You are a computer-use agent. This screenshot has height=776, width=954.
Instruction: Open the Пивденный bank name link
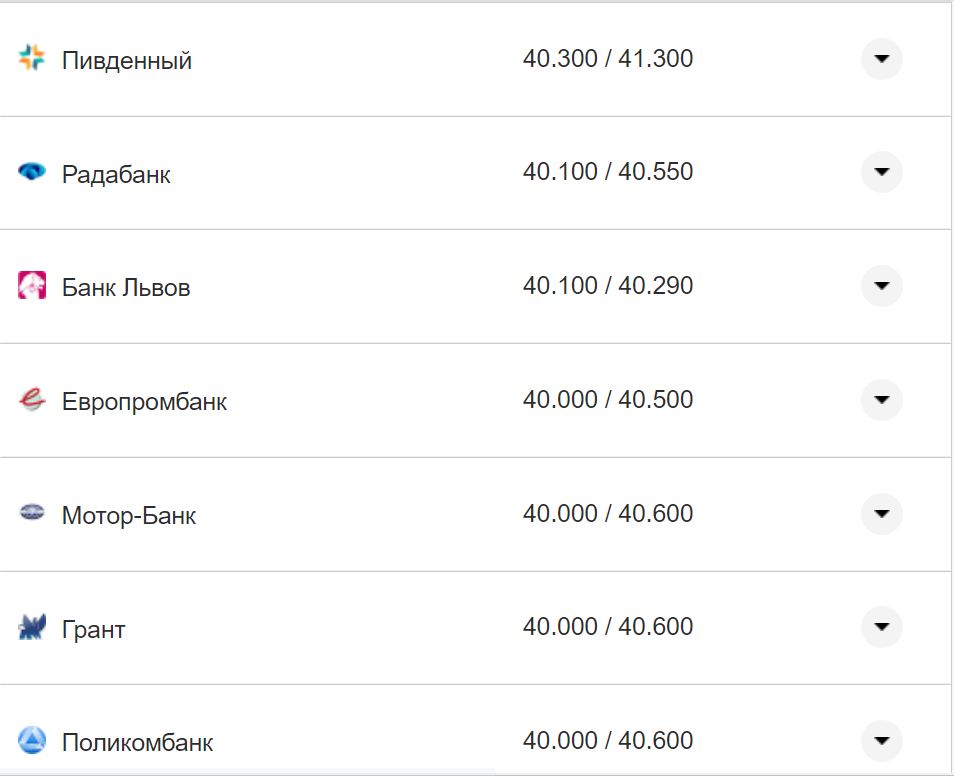127,61
